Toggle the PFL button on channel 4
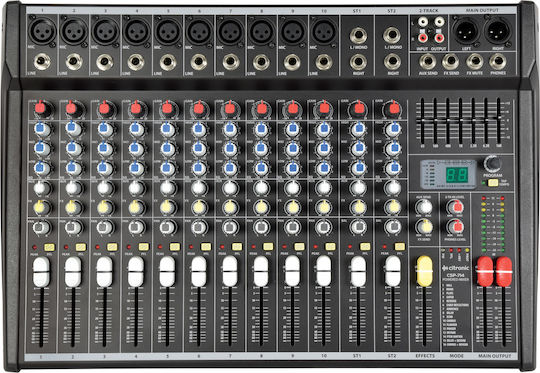This screenshot has width=540, height=373. [x=143, y=247]
